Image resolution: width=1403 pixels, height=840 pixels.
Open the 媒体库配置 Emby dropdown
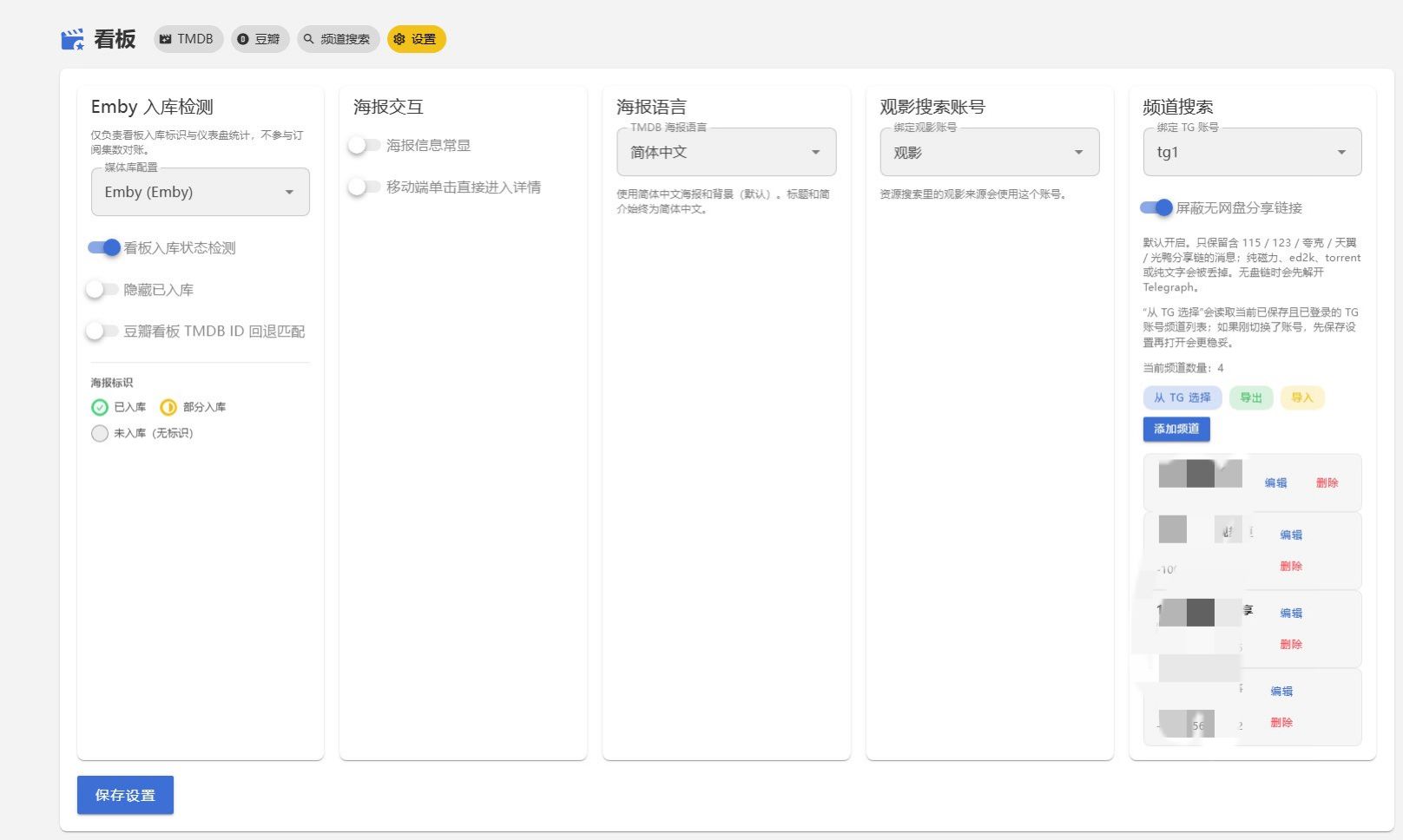click(x=201, y=192)
